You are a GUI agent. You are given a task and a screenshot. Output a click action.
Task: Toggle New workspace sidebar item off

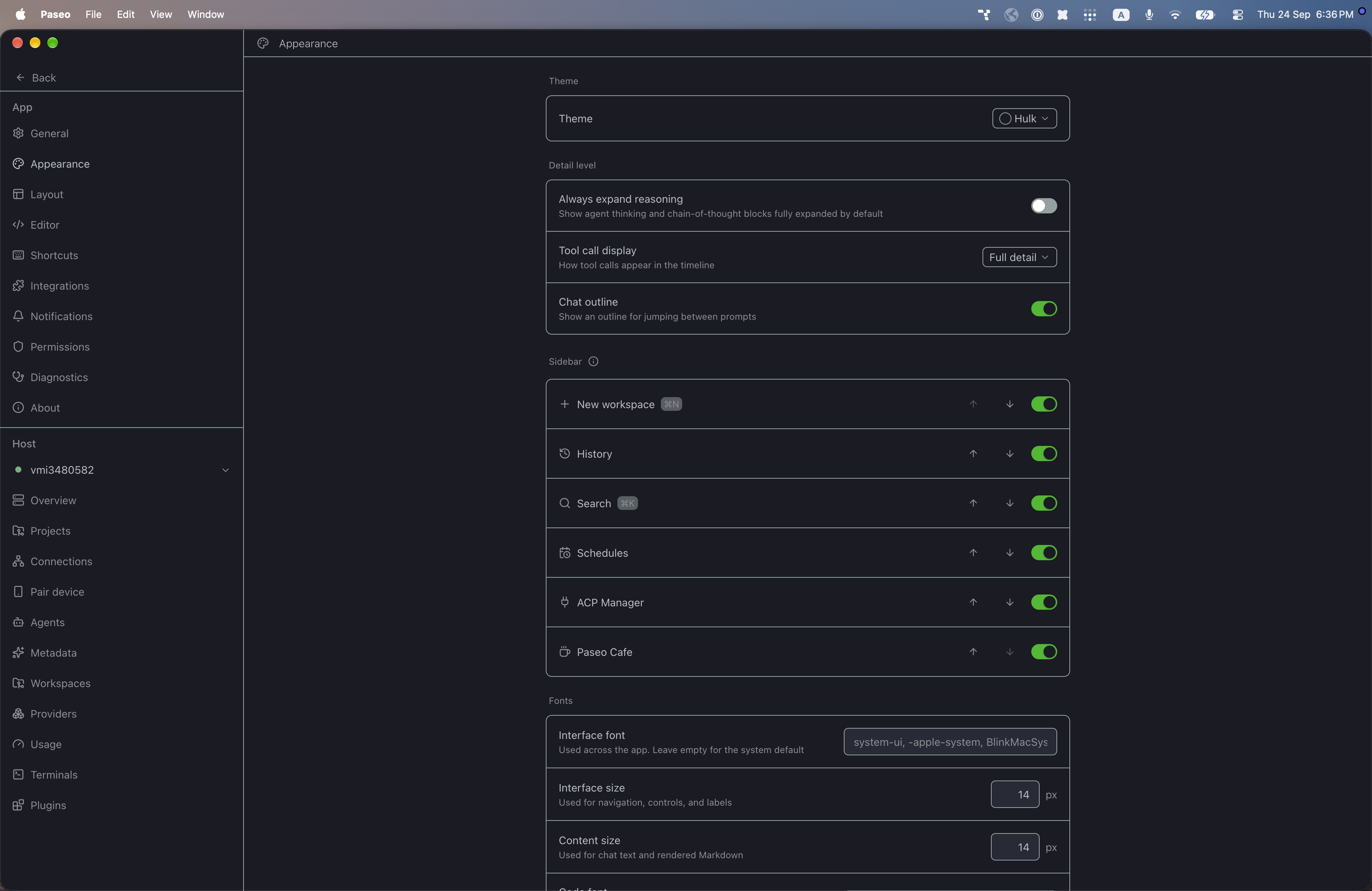tap(1044, 404)
